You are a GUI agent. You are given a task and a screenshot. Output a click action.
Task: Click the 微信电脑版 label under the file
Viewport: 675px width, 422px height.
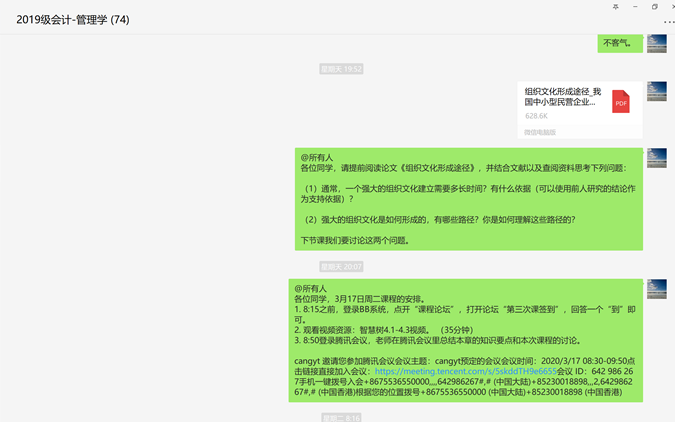[x=540, y=132]
